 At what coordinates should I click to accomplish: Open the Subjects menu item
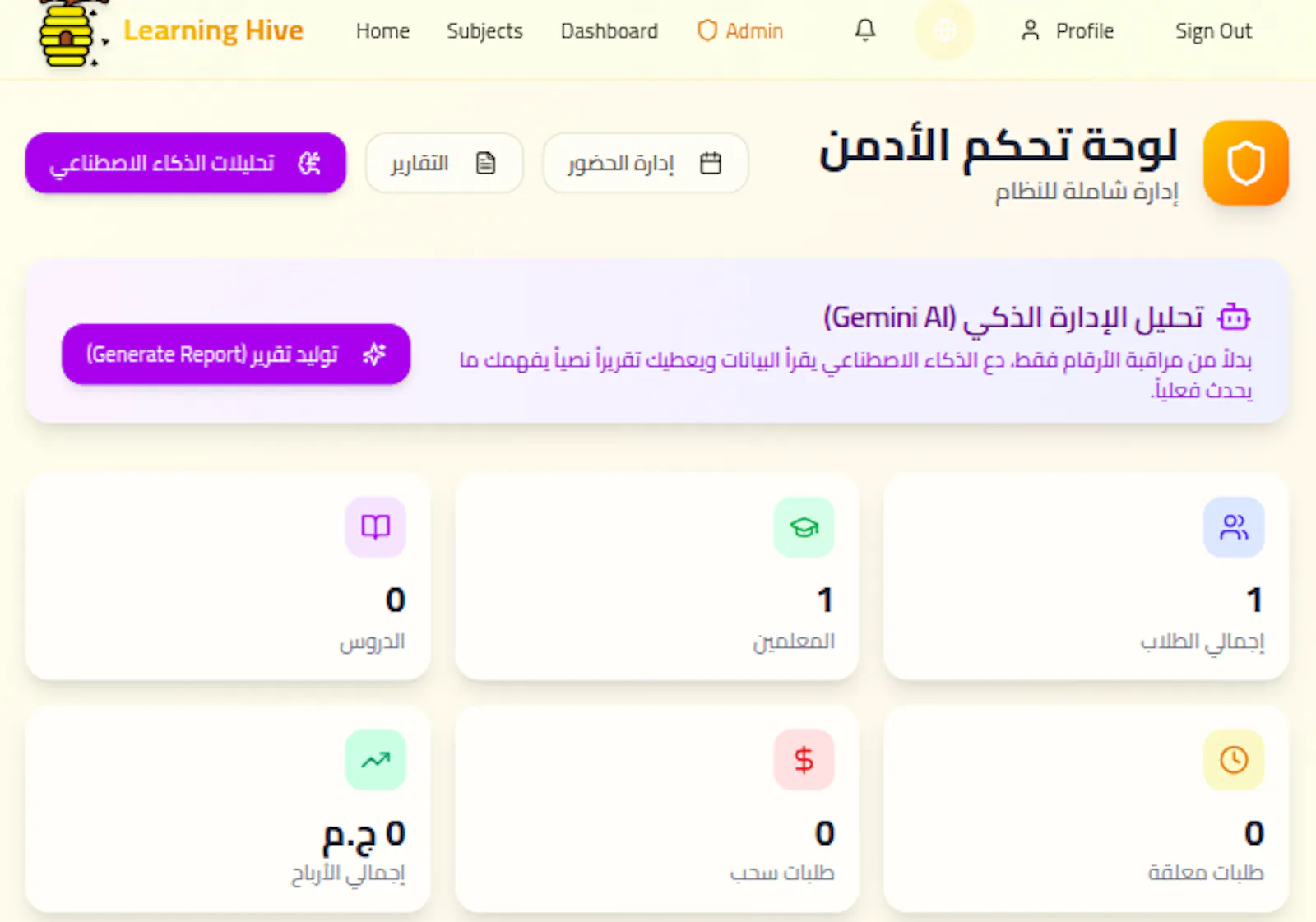[x=484, y=31]
